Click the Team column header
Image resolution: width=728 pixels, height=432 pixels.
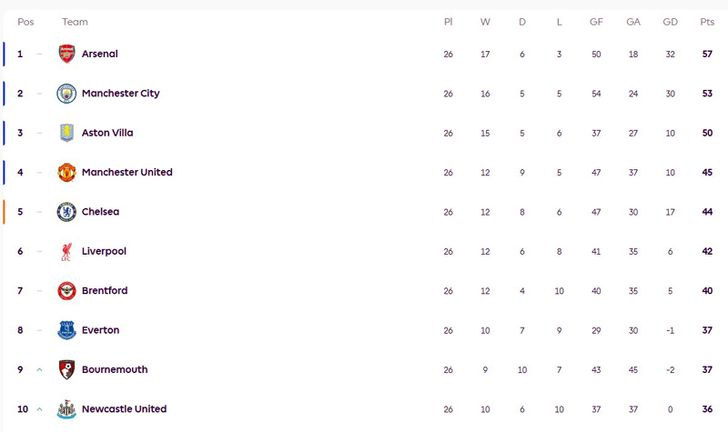coord(75,22)
